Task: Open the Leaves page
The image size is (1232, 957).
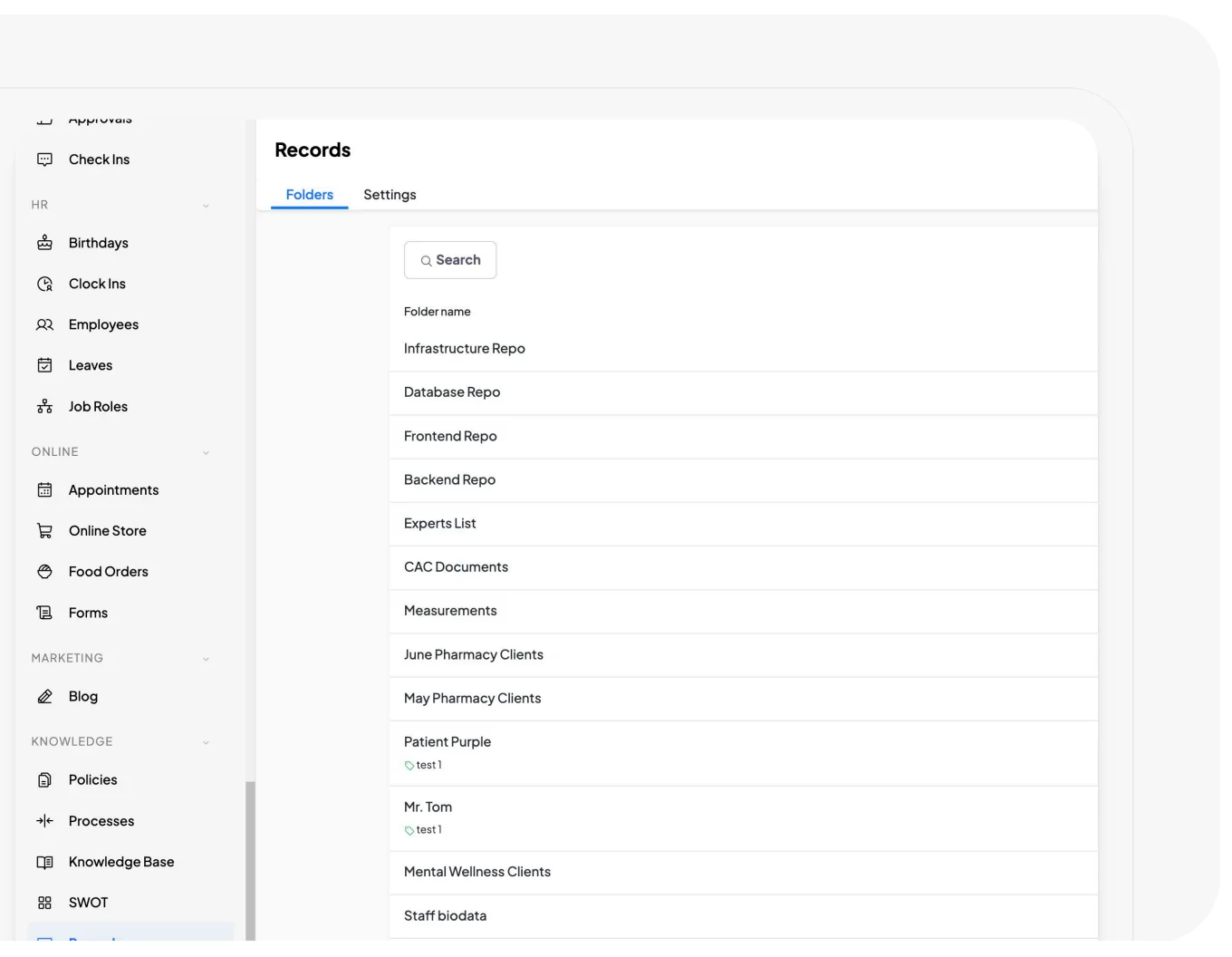Action: [x=91, y=365]
